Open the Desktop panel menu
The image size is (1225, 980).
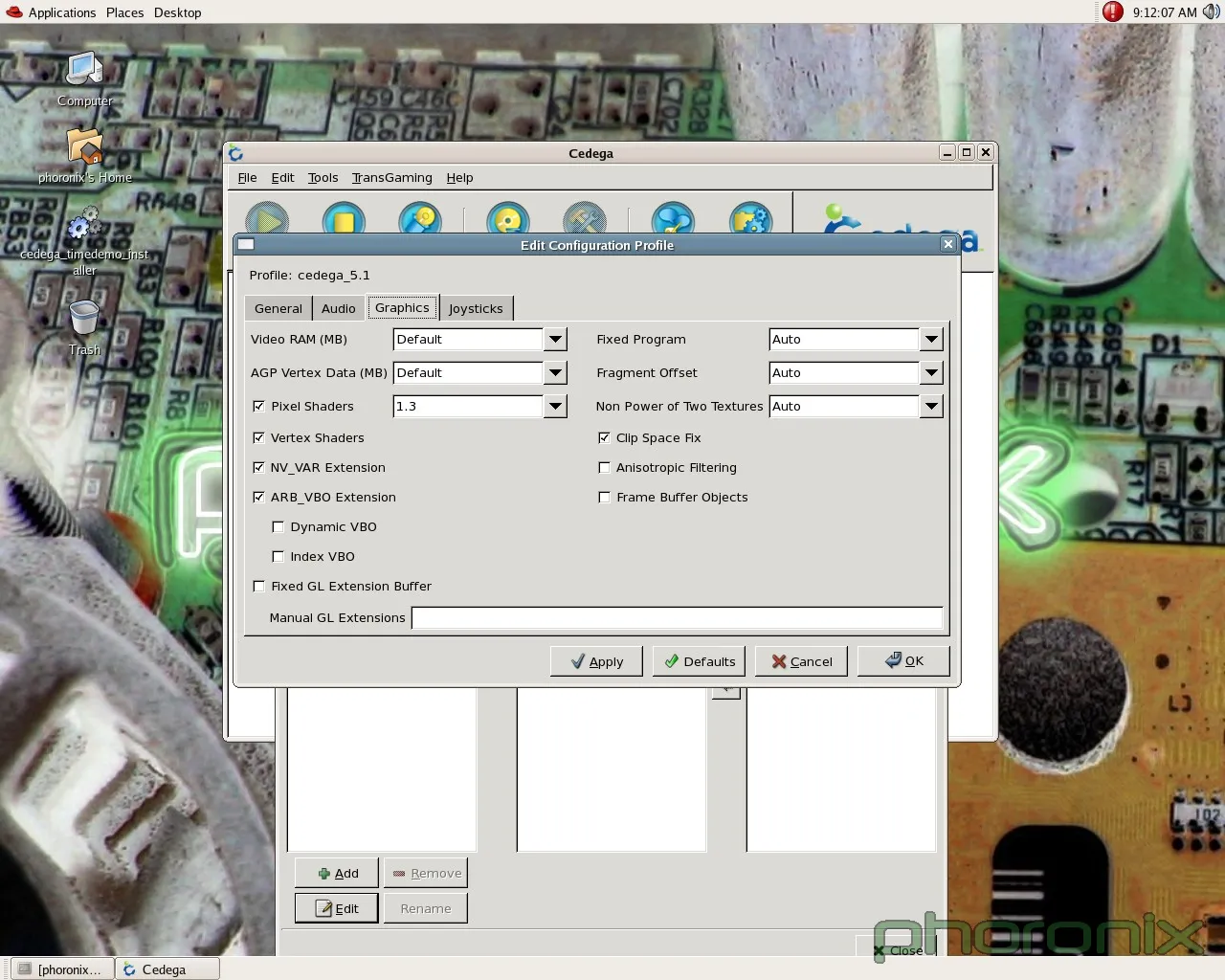coord(178,12)
